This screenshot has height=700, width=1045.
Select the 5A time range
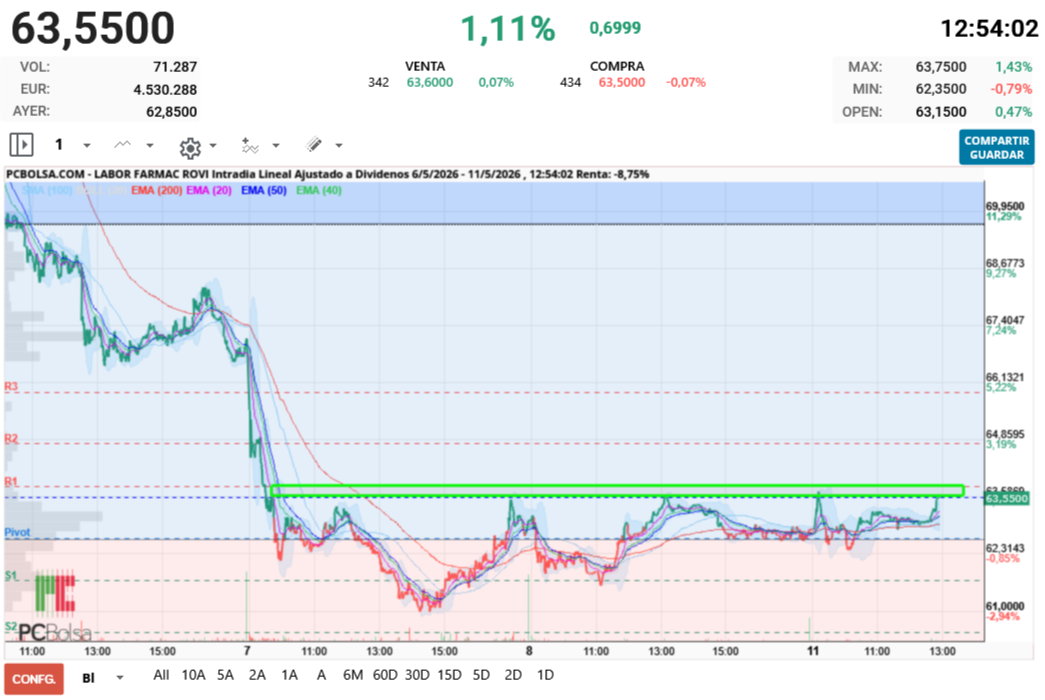(225, 675)
